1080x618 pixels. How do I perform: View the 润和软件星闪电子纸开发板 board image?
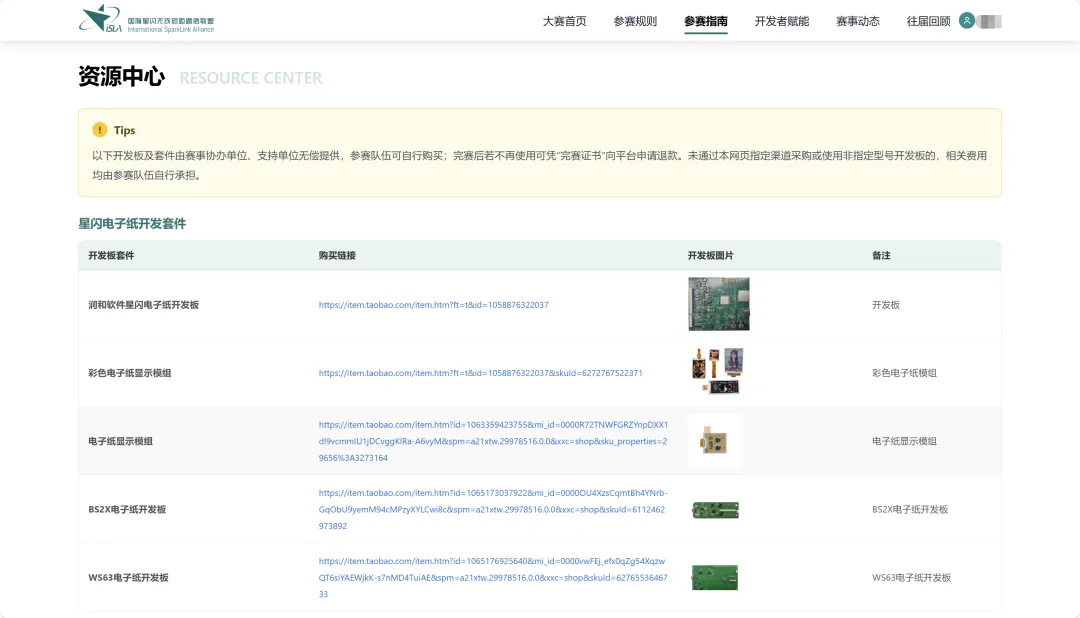click(718, 304)
